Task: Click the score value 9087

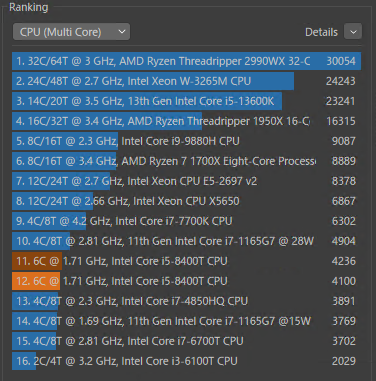Action: (344, 141)
